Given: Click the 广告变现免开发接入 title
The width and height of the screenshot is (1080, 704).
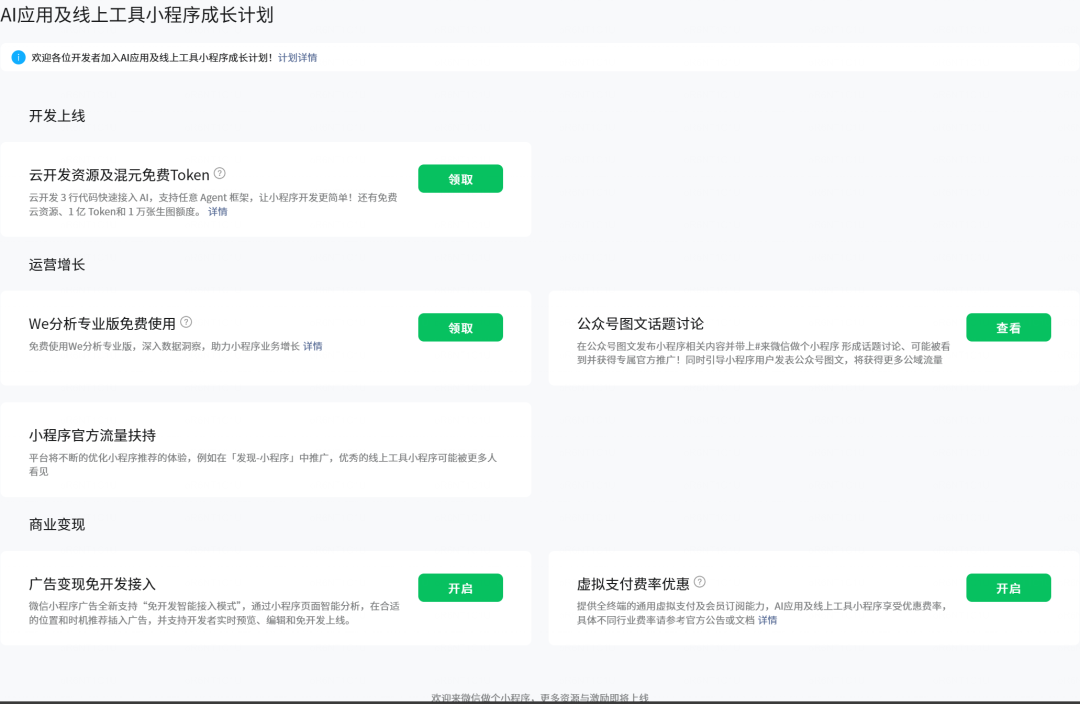Looking at the screenshot, I should click(x=92, y=584).
